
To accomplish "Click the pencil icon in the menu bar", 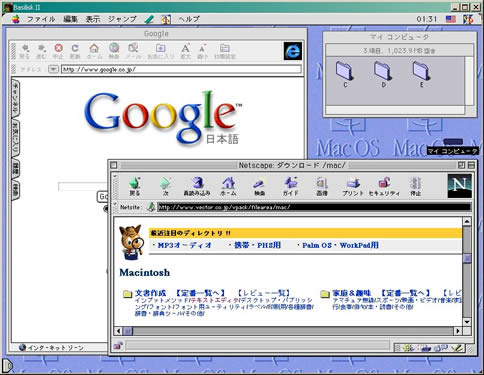I will (149, 19).
